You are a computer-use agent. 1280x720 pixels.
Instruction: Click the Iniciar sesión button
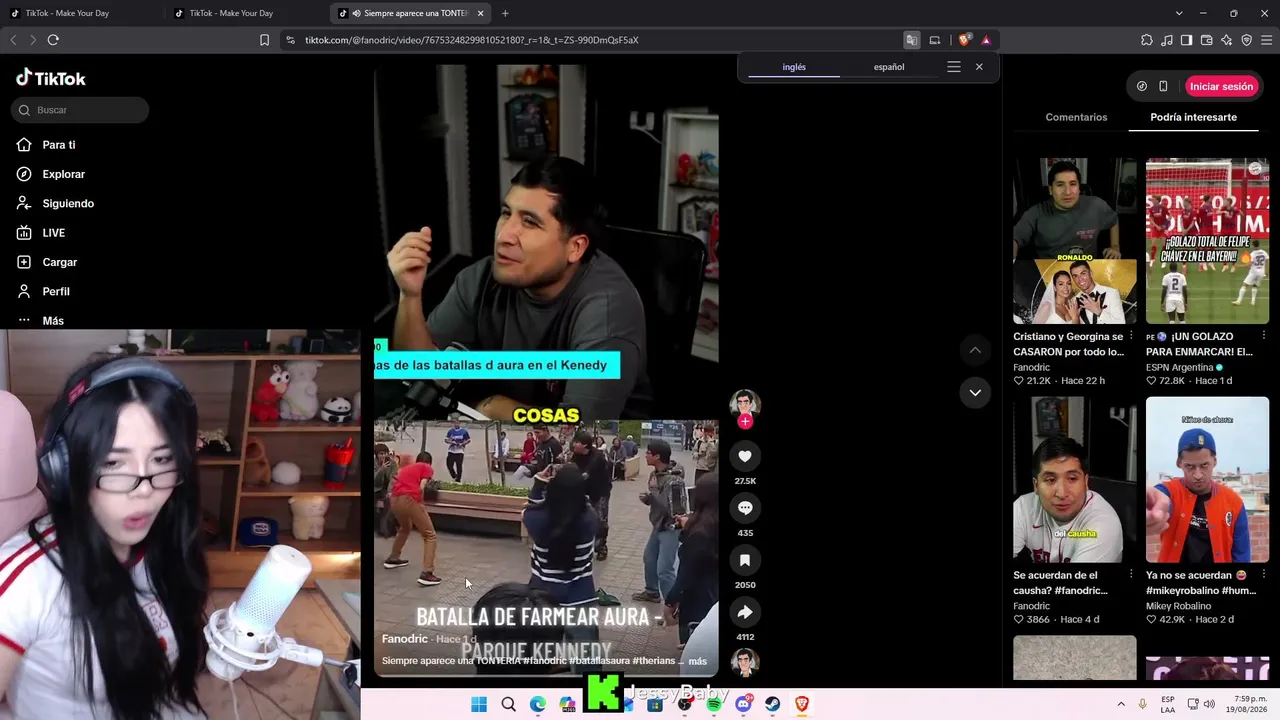(1221, 86)
